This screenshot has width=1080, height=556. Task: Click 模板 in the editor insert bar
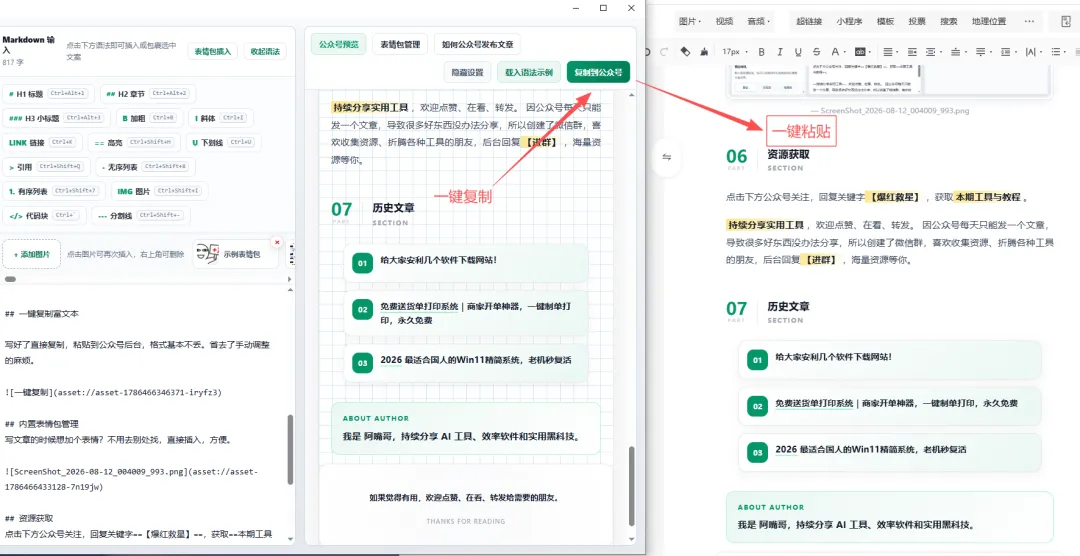(886, 21)
